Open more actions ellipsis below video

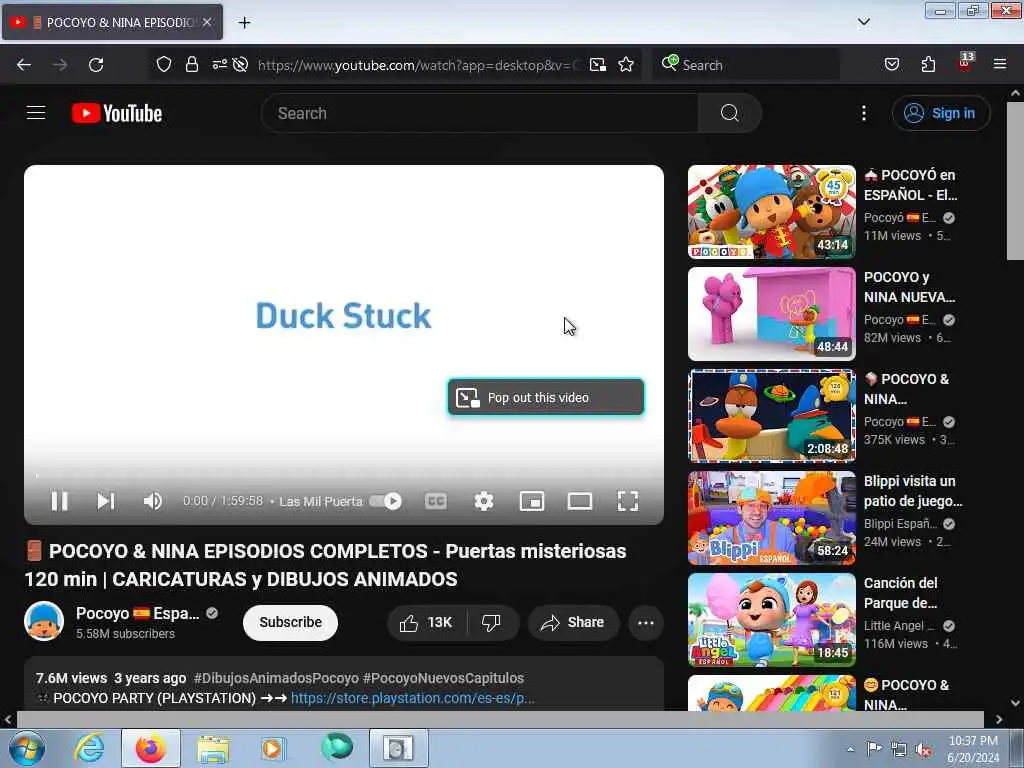(x=646, y=622)
